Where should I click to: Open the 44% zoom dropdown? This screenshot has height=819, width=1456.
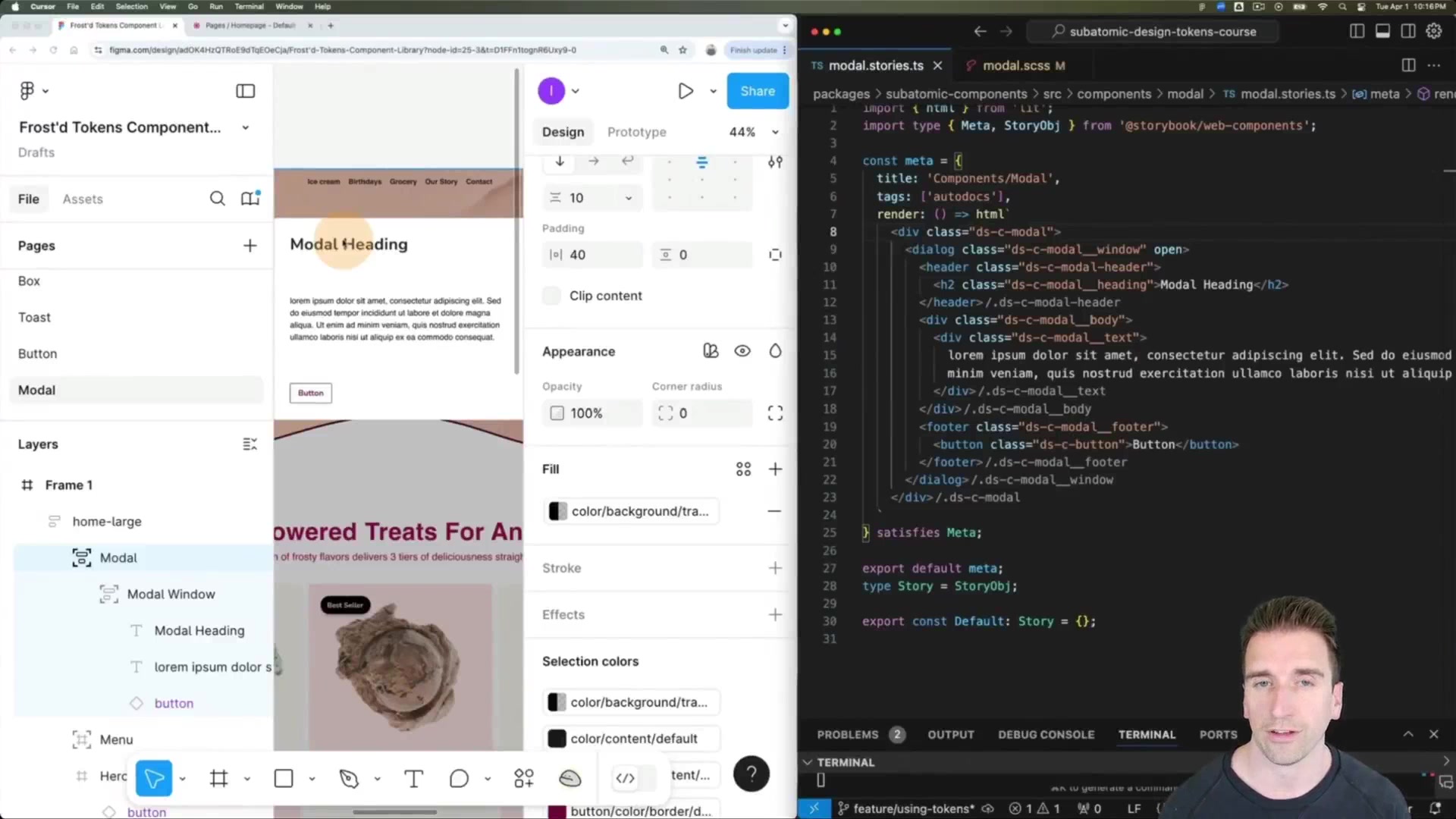point(754,132)
